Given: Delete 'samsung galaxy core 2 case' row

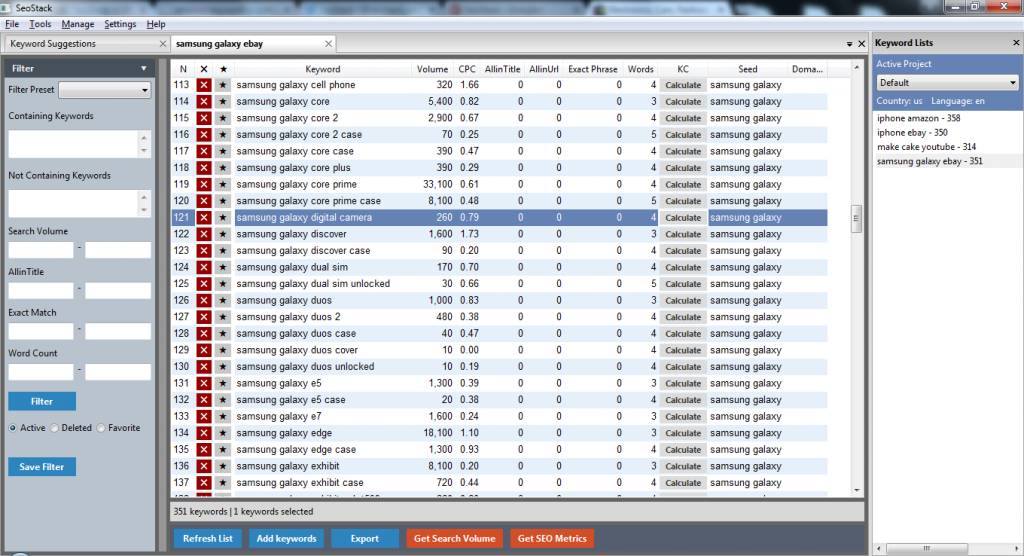Looking at the screenshot, I should tap(204, 135).
